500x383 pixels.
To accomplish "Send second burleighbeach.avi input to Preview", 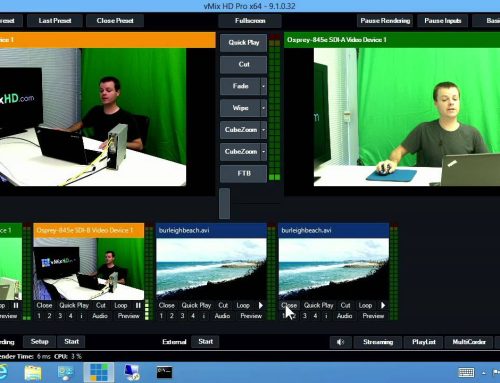I will 373,316.
